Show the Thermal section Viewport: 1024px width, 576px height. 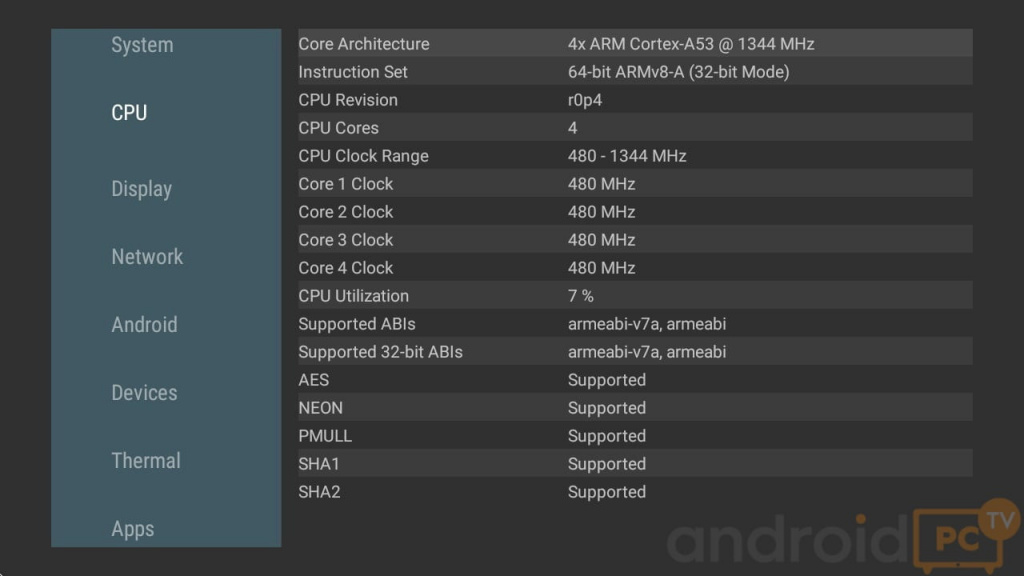(x=146, y=461)
